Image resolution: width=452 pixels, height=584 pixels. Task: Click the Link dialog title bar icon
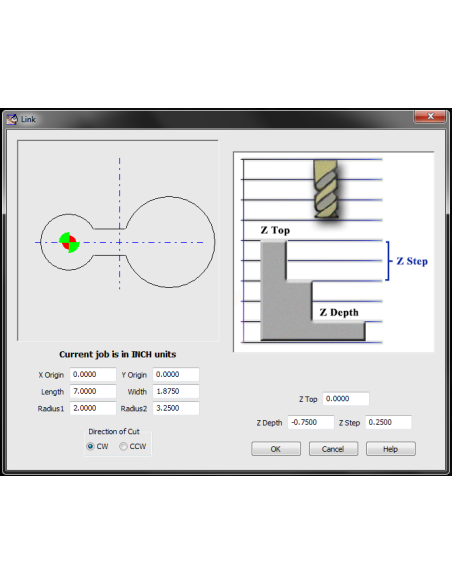(x=12, y=119)
